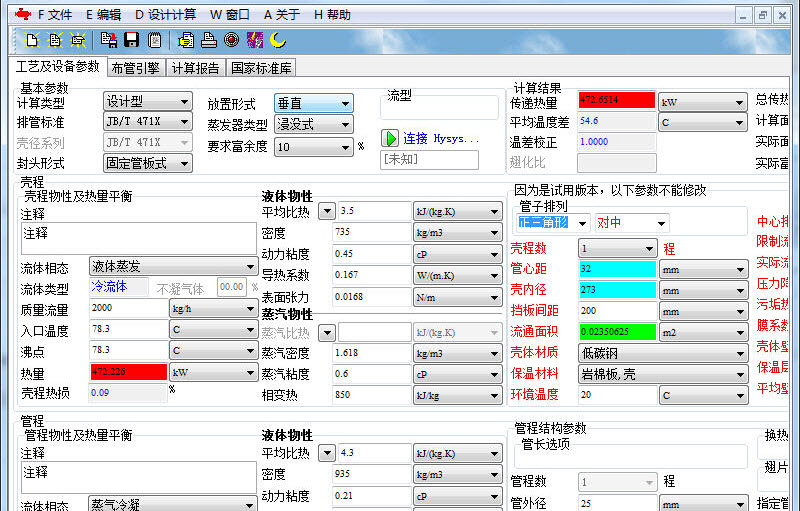Click the notebook icon right of save

154,40
